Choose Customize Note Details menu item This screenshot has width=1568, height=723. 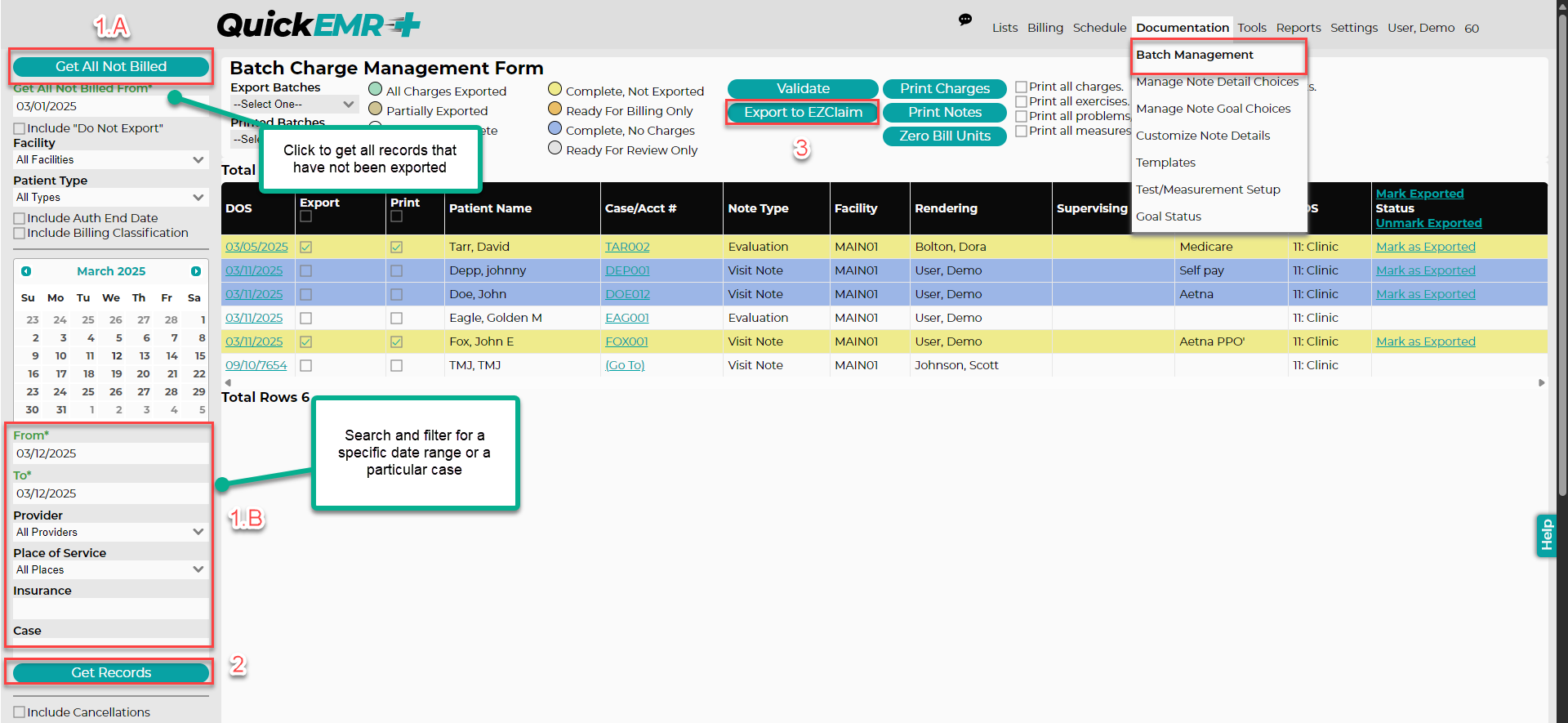1203,136
